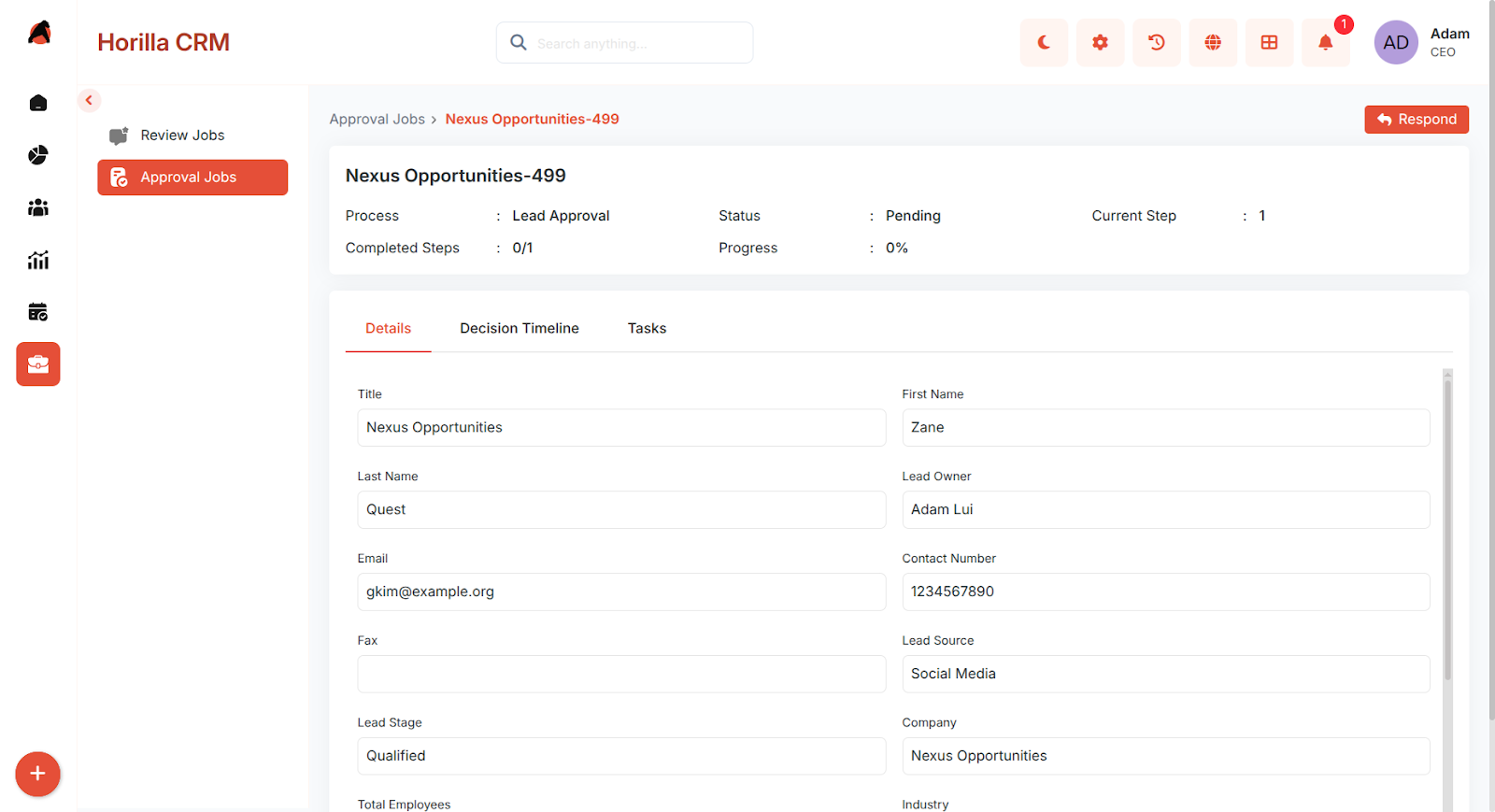Select the briefcase approvals sidebar icon

(x=38, y=364)
